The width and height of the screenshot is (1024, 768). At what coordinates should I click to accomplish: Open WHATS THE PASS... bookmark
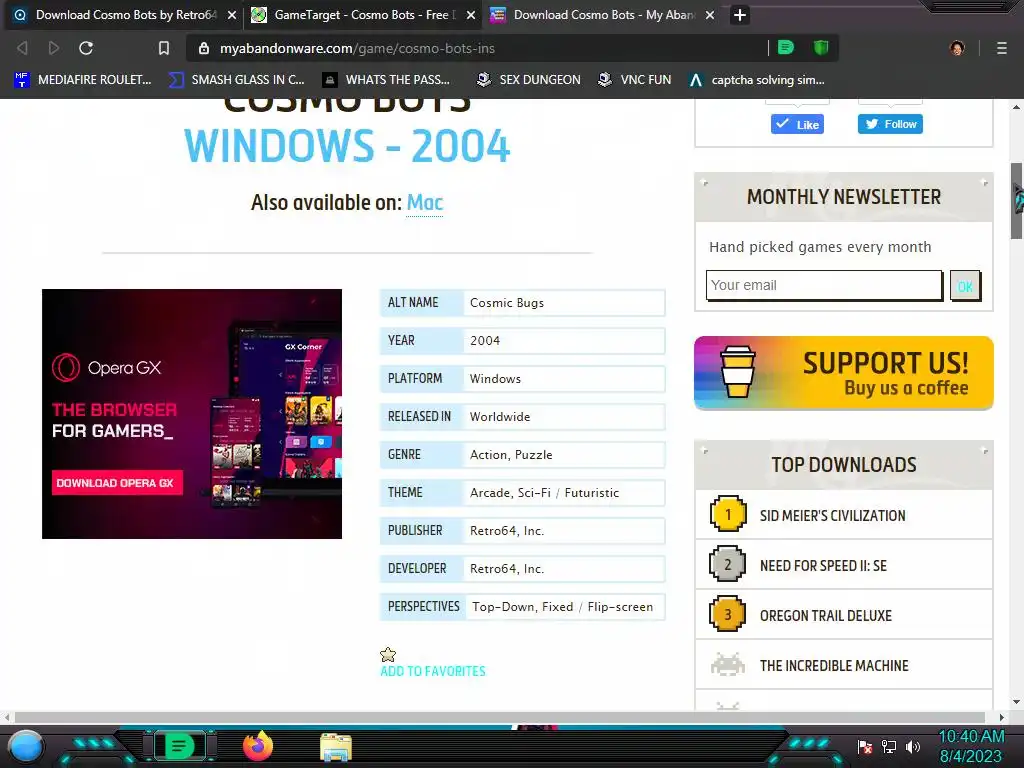(x=386, y=80)
